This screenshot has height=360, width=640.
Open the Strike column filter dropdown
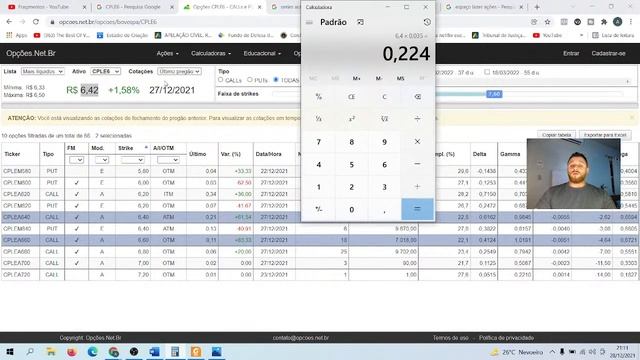click(x=132, y=160)
